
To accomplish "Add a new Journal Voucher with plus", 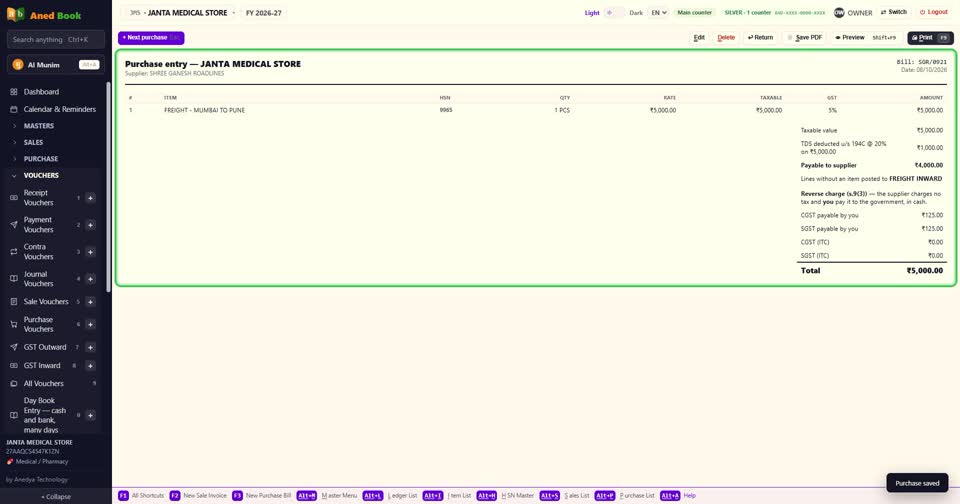I will pyautogui.click(x=90, y=279).
